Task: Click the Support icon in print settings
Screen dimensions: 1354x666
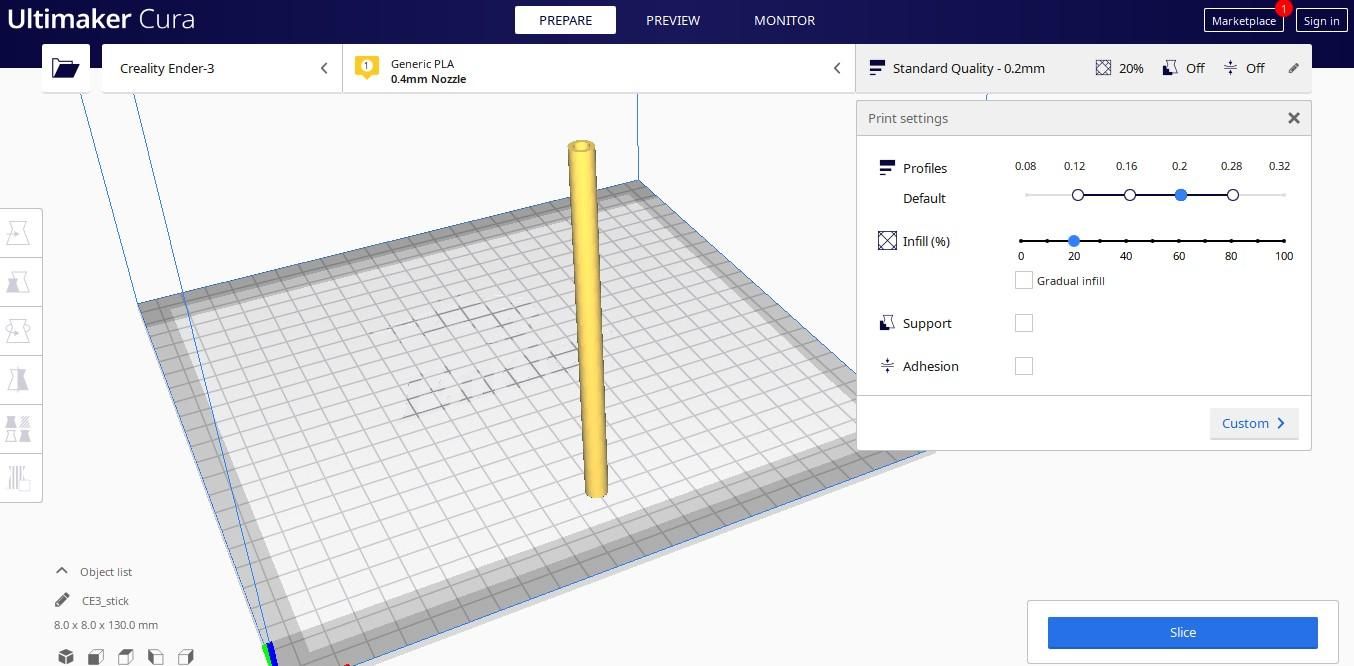Action: 886,323
